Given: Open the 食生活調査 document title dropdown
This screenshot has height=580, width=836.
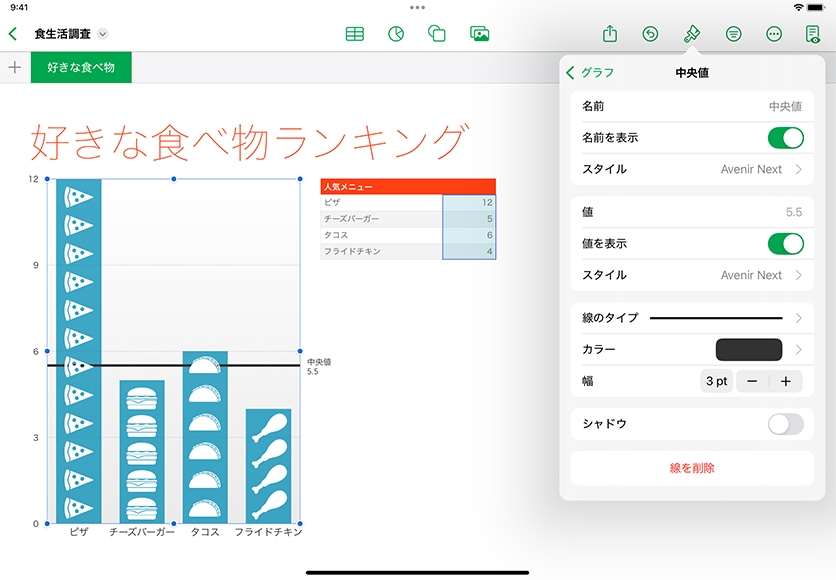Looking at the screenshot, I should click(103, 34).
